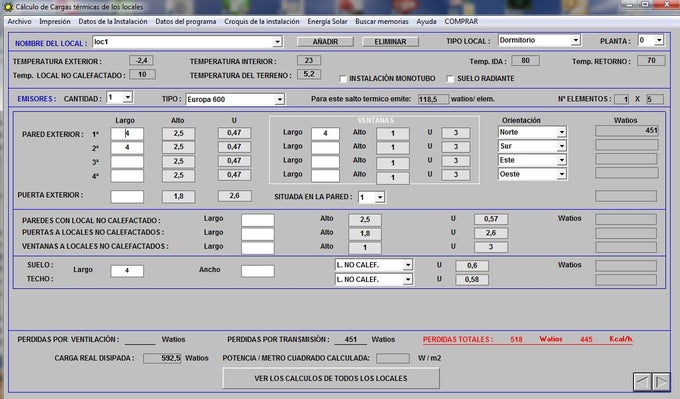Click Largo field of 3ª pared exterior
The image size is (680, 399).
tap(127, 162)
